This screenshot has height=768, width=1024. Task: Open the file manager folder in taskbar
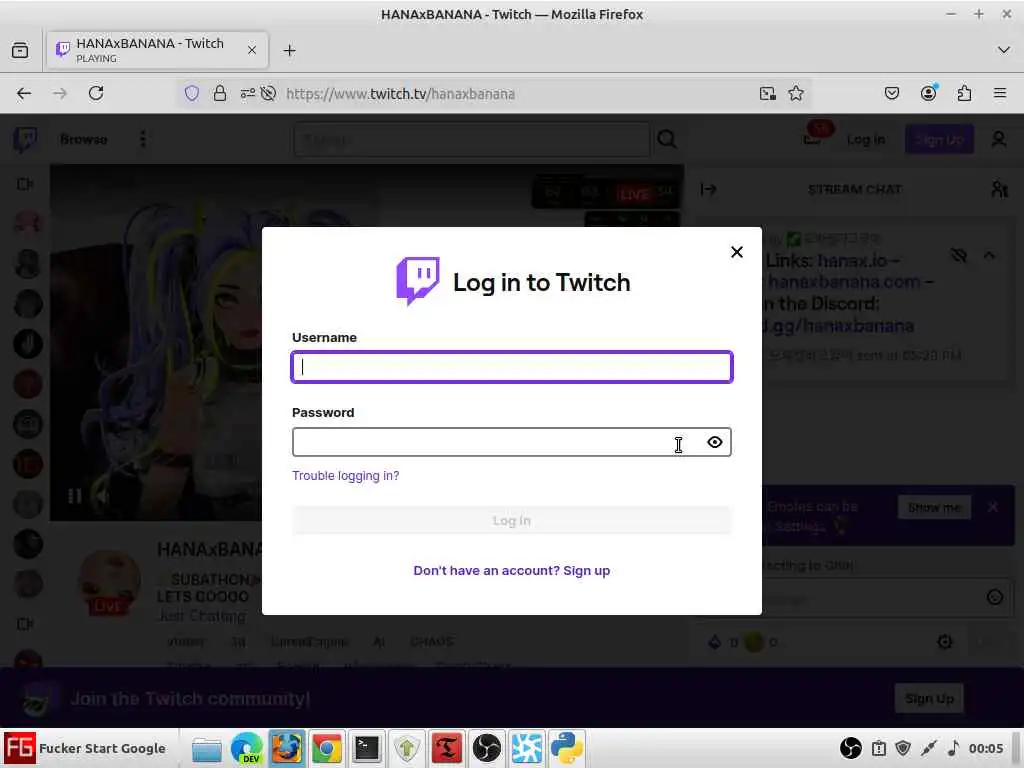click(x=206, y=748)
